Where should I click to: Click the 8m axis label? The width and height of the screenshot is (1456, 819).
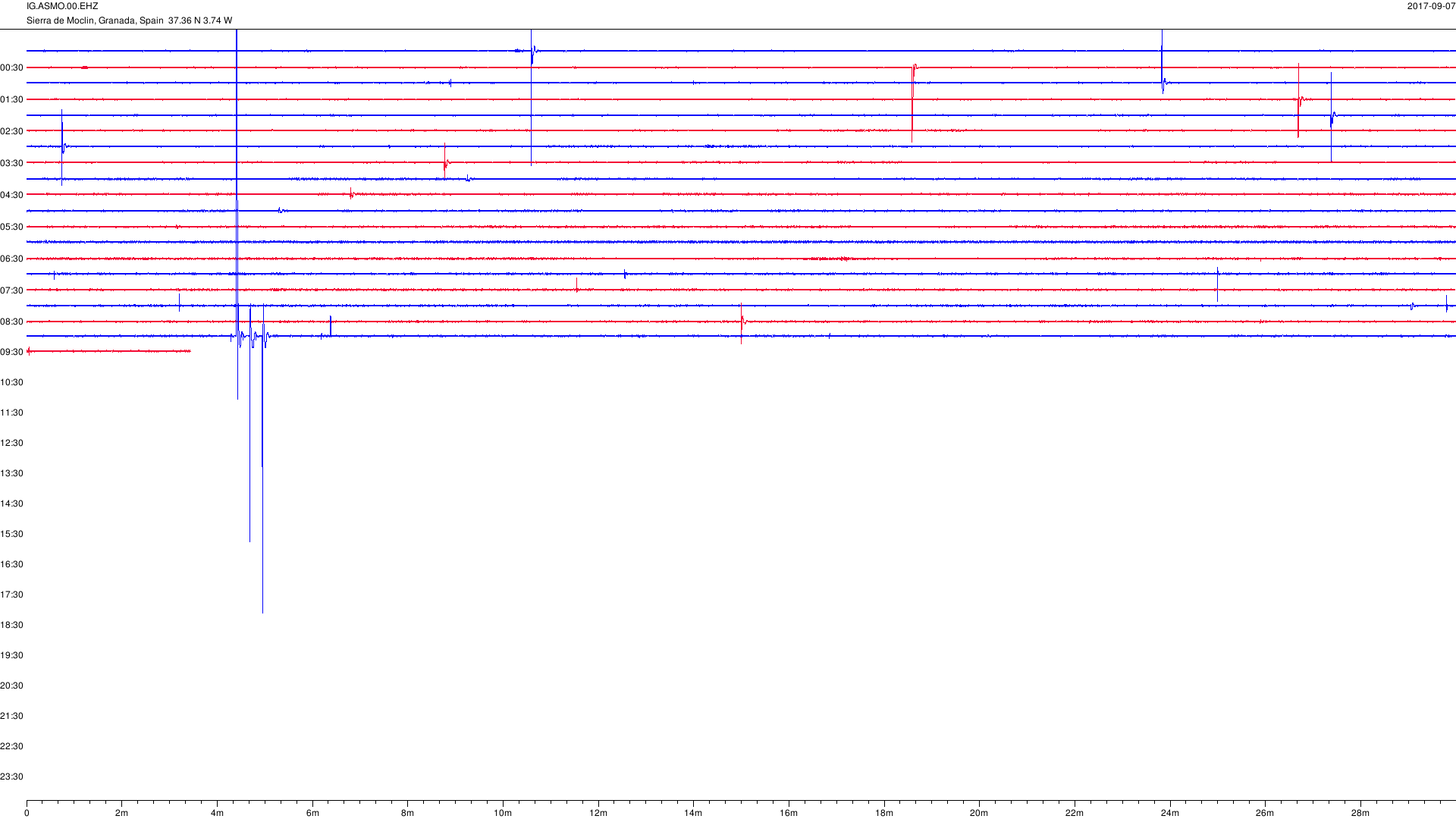(407, 814)
